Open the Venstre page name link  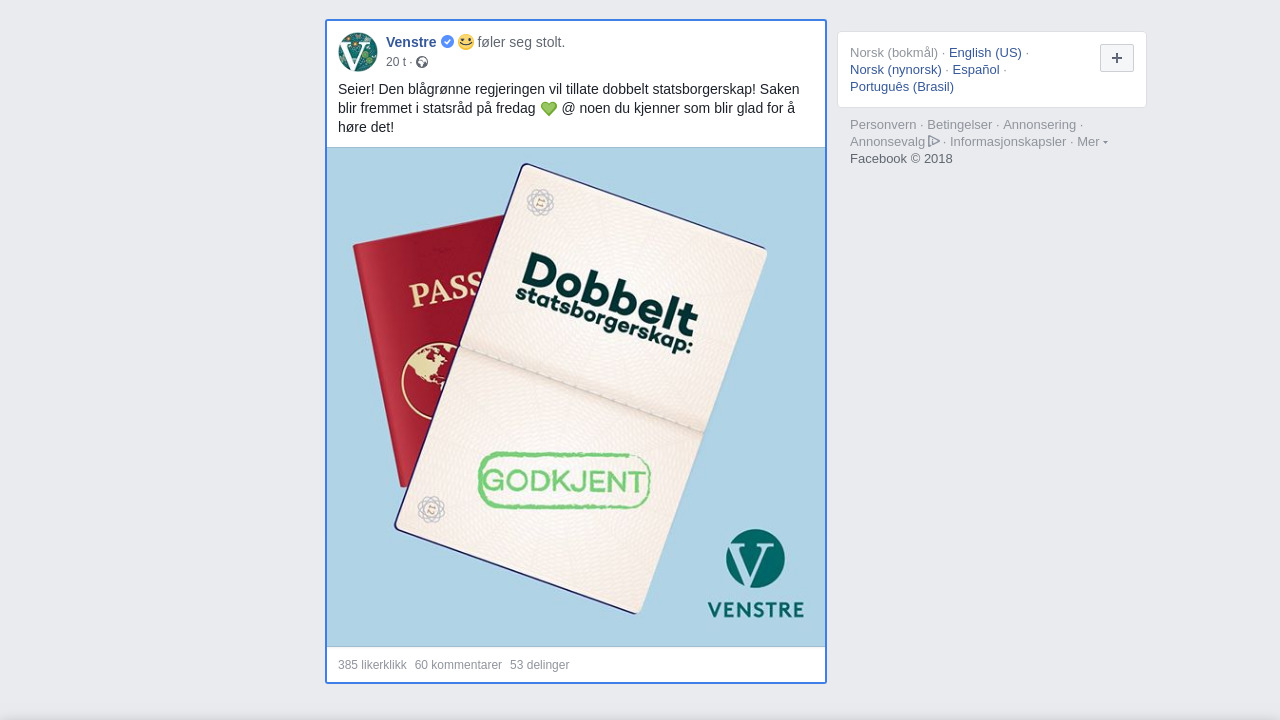click(411, 42)
